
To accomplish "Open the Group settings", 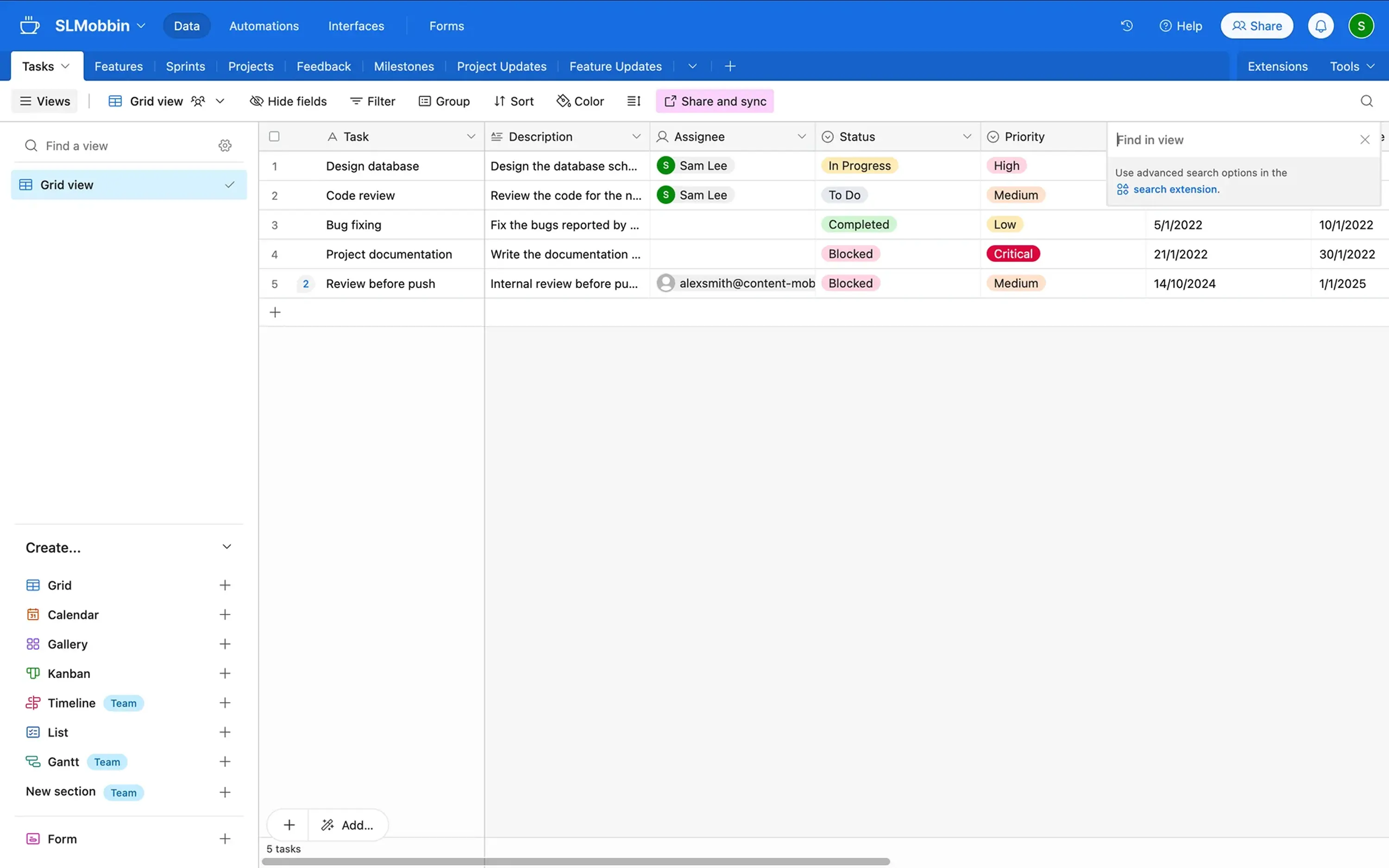I will pyautogui.click(x=444, y=101).
